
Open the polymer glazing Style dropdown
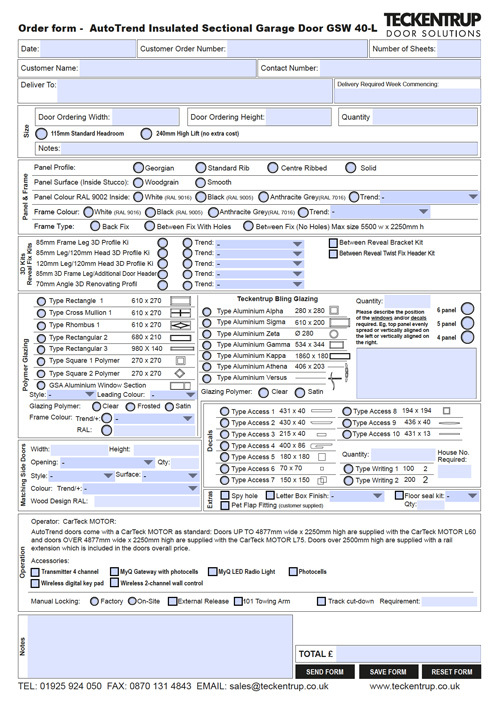pyautogui.click(x=71, y=395)
